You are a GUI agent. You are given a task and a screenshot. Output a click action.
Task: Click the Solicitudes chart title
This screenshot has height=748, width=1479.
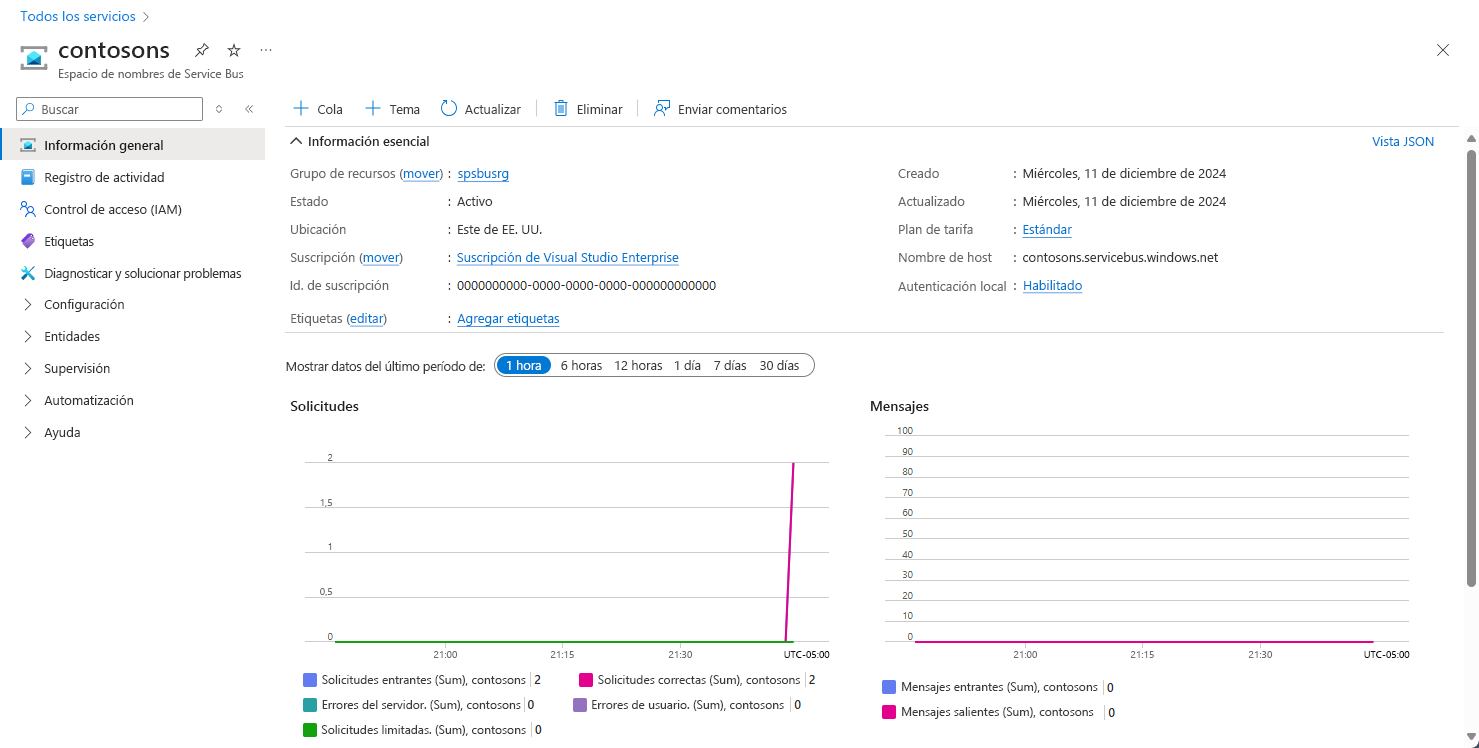coord(324,406)
